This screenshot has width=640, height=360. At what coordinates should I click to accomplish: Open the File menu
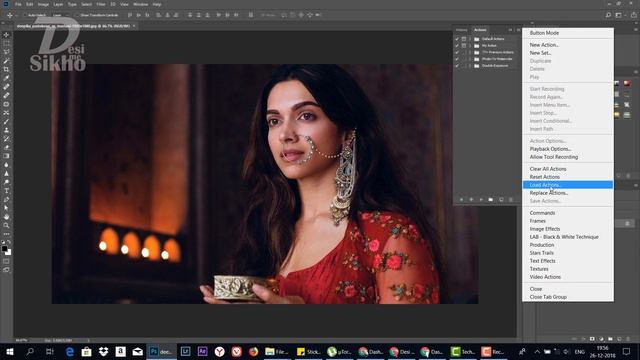[18, 4]
